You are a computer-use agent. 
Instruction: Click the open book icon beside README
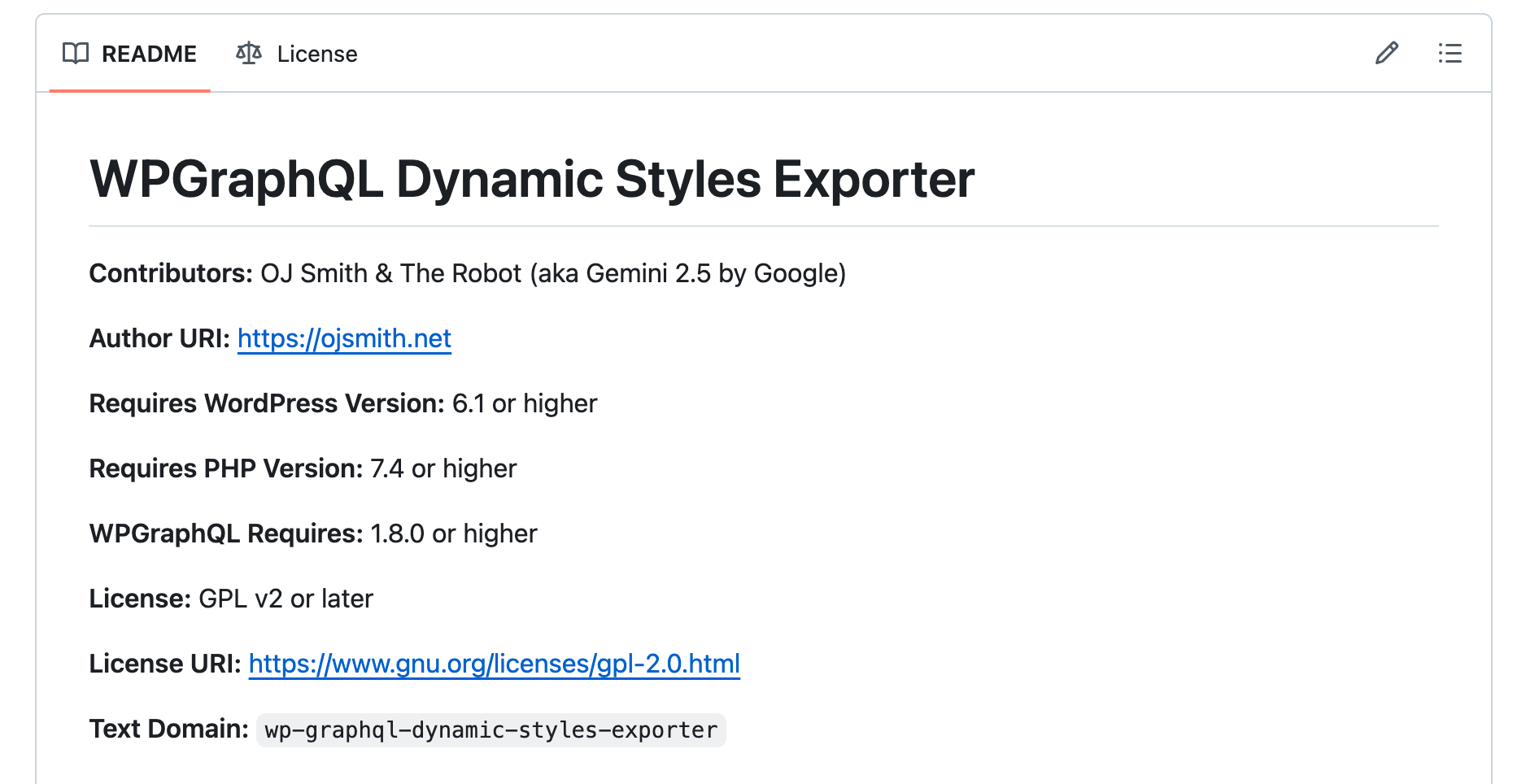click(x=76, y=54)
